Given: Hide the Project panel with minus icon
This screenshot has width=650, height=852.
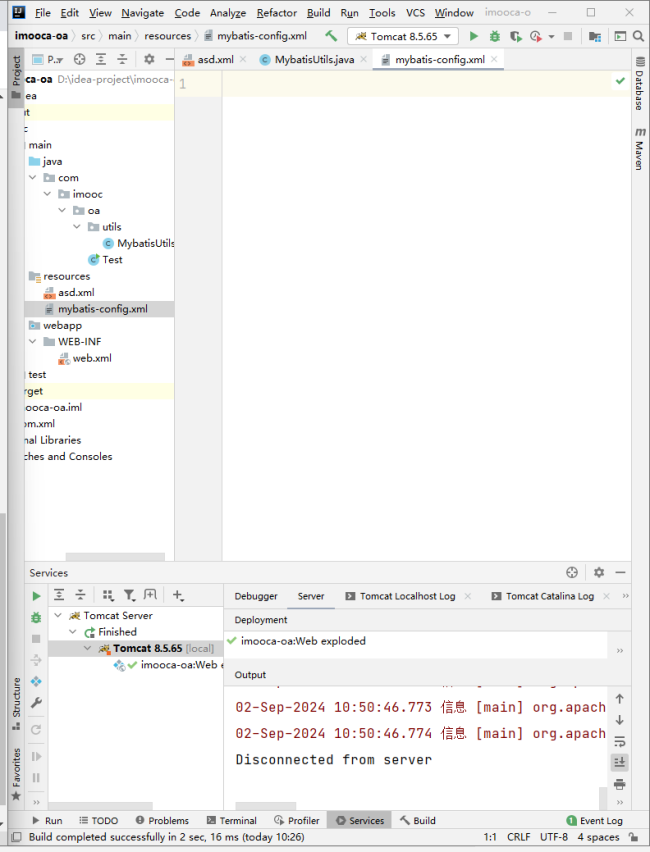Looking at the screenshot, I should (170, 59).
